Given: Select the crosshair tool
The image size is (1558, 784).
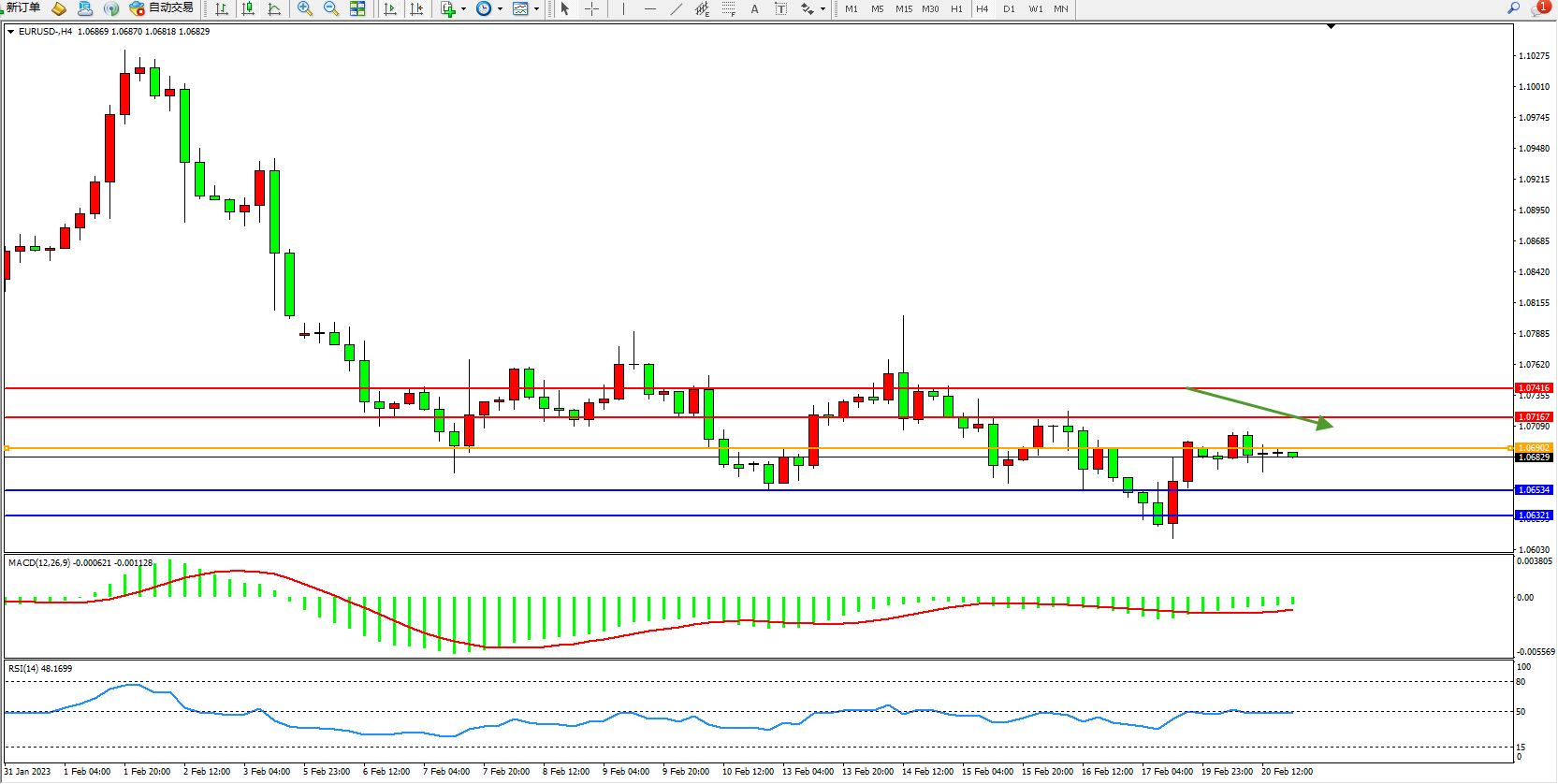Looking at the screenshot, I should 592,9.
